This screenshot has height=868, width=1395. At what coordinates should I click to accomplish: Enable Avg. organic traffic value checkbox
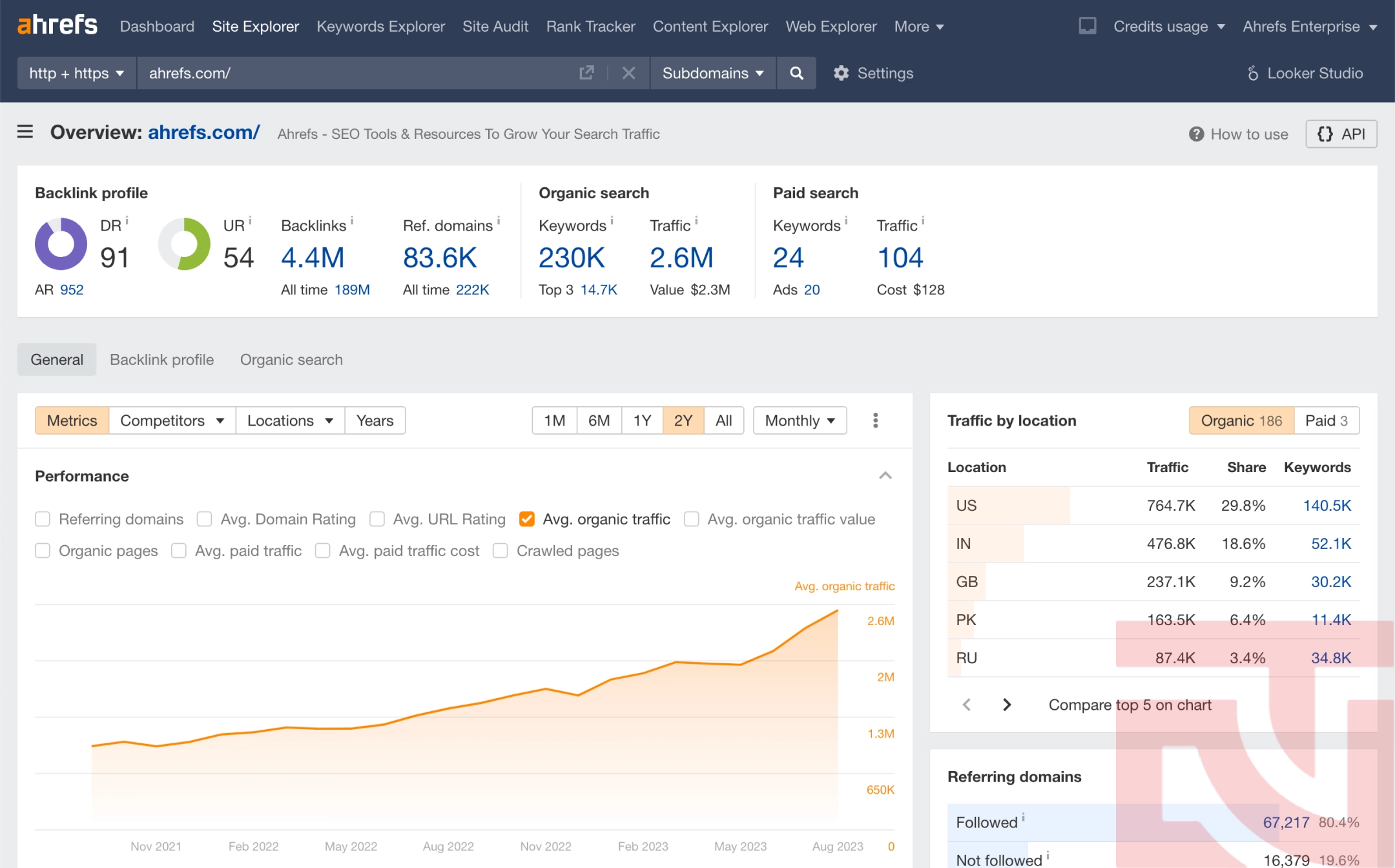pos(691,519)
